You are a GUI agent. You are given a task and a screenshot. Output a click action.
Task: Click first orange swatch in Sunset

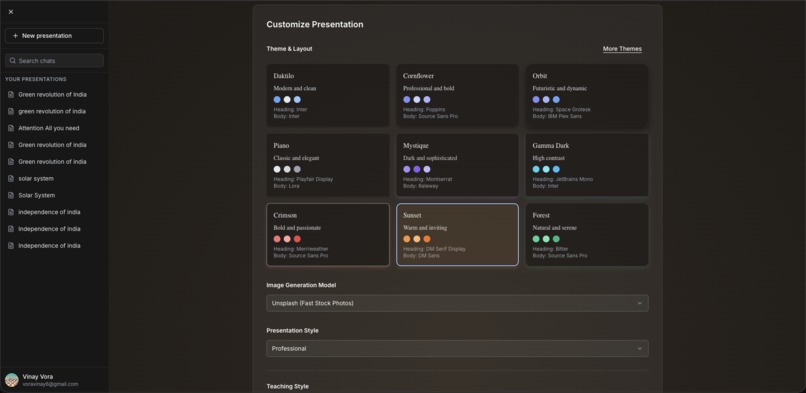pyautogui.click(x=407, y=239)
